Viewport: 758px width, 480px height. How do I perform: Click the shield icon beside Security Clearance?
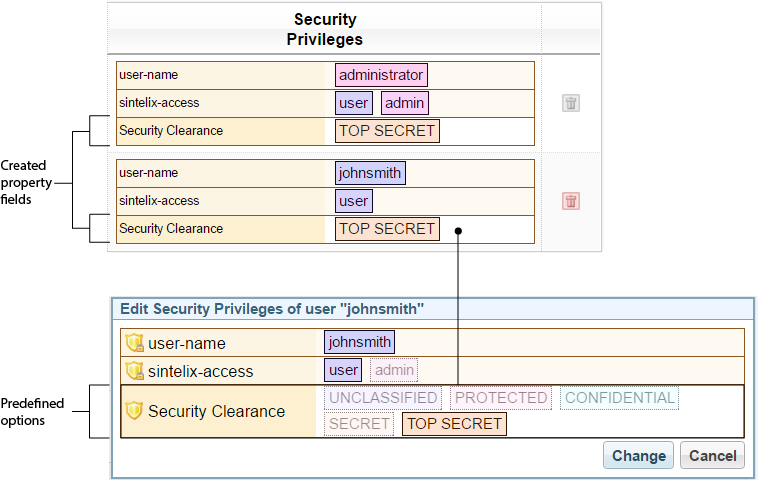(x=135, y=411)
